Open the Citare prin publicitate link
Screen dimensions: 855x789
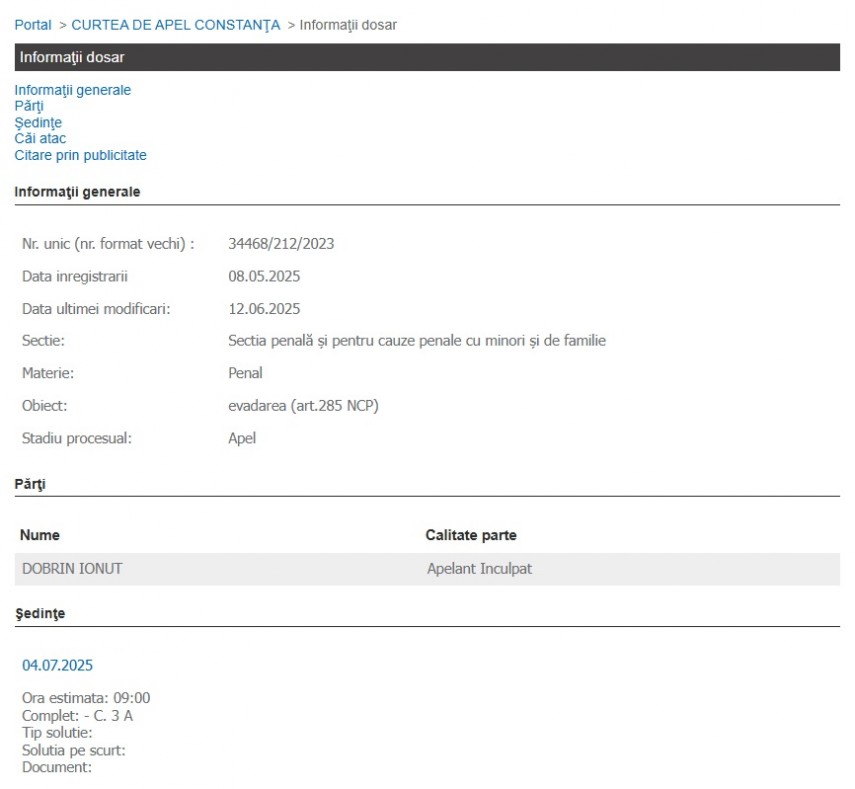tap(81, 155)
